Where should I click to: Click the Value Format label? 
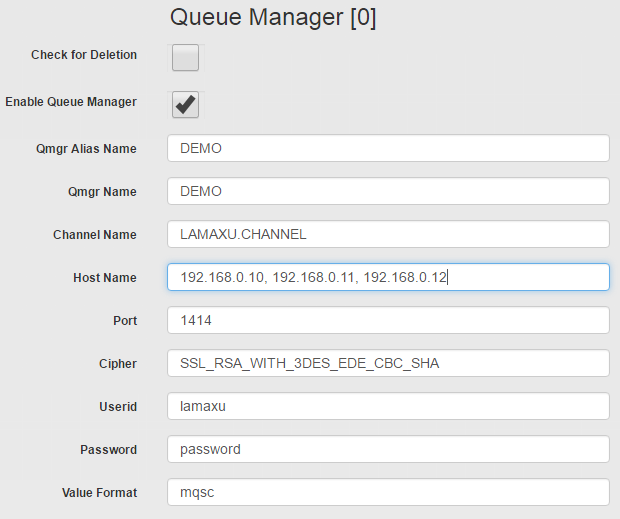point(99,493)
